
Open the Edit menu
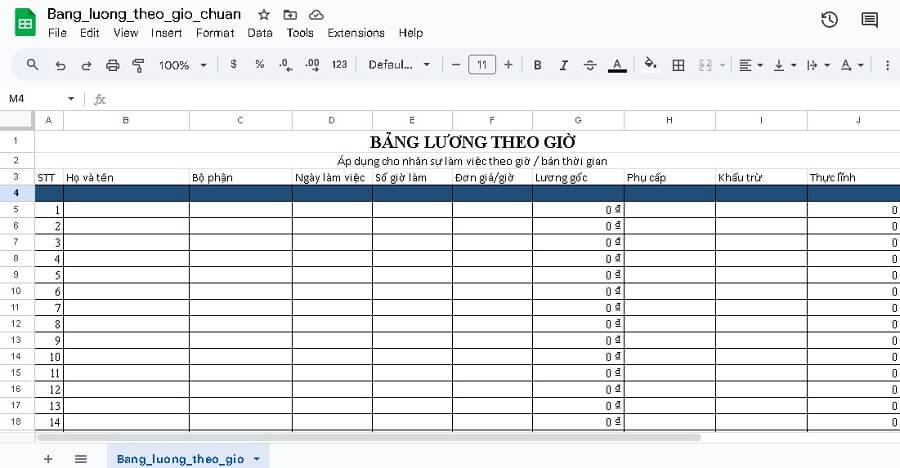90,33
